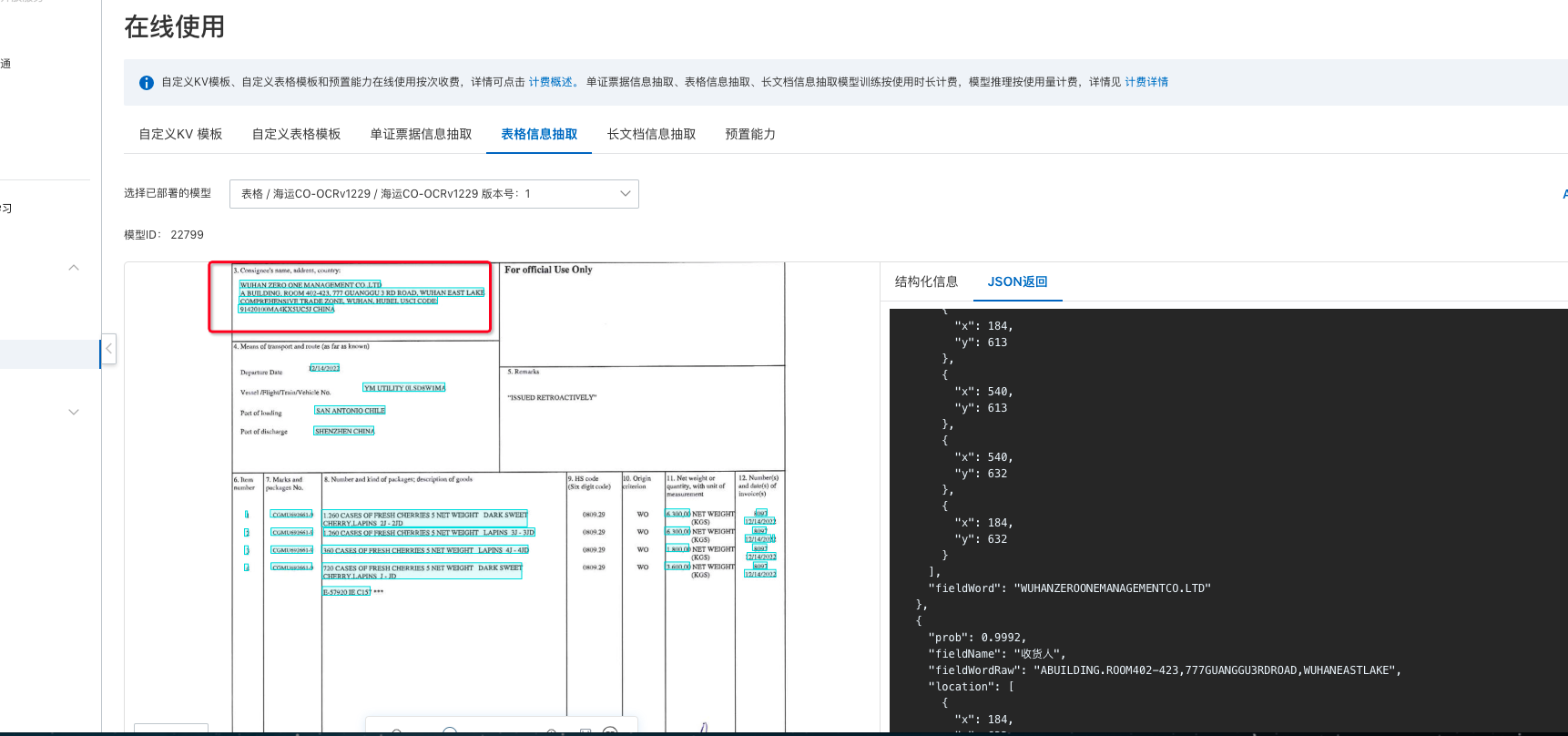Select detected field COMPREHENSIVE TRADE ZONE line

tap(338, 301)
